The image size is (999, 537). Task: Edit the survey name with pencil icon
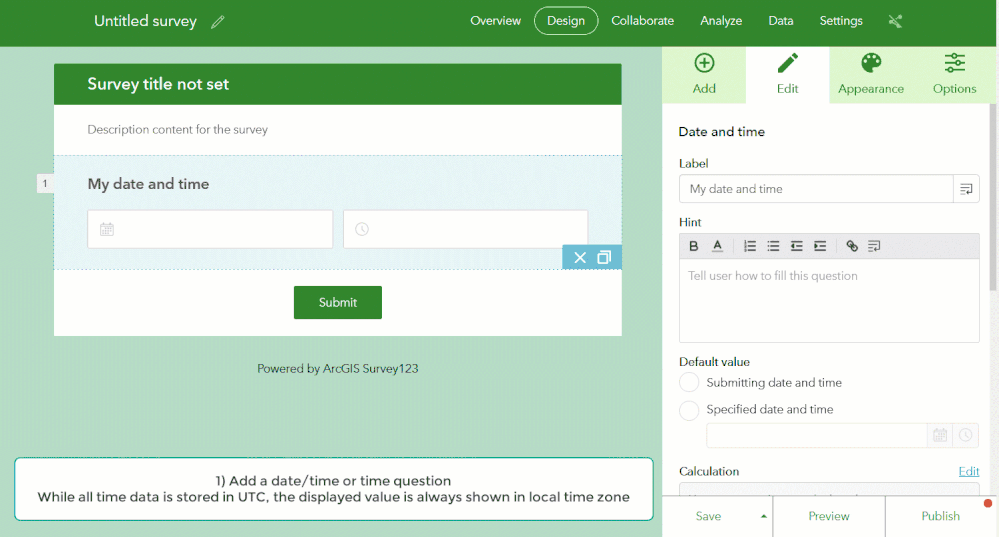218,22
